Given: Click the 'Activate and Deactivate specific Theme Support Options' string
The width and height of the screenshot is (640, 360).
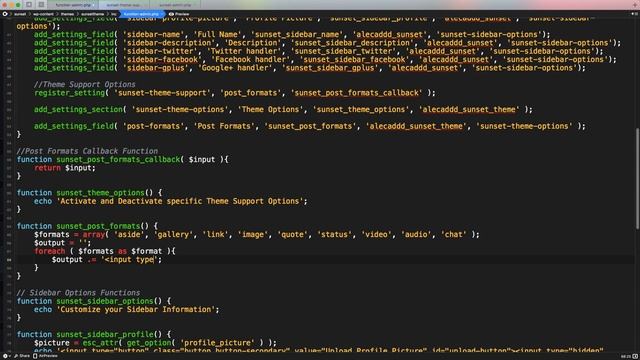Looking at the screenshot, I should click(180, 201).
